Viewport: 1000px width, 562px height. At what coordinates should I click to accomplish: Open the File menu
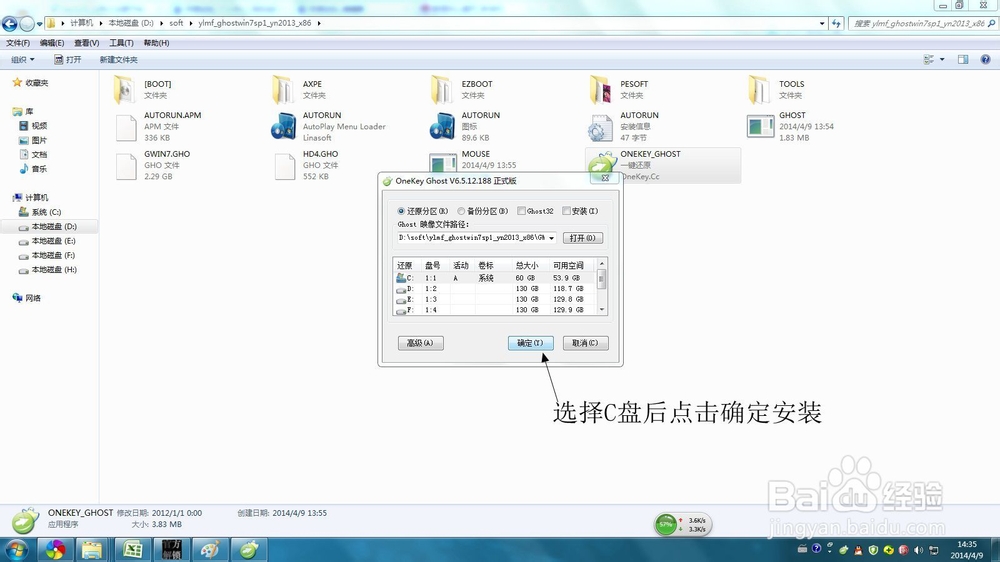(x=18, y=43)
